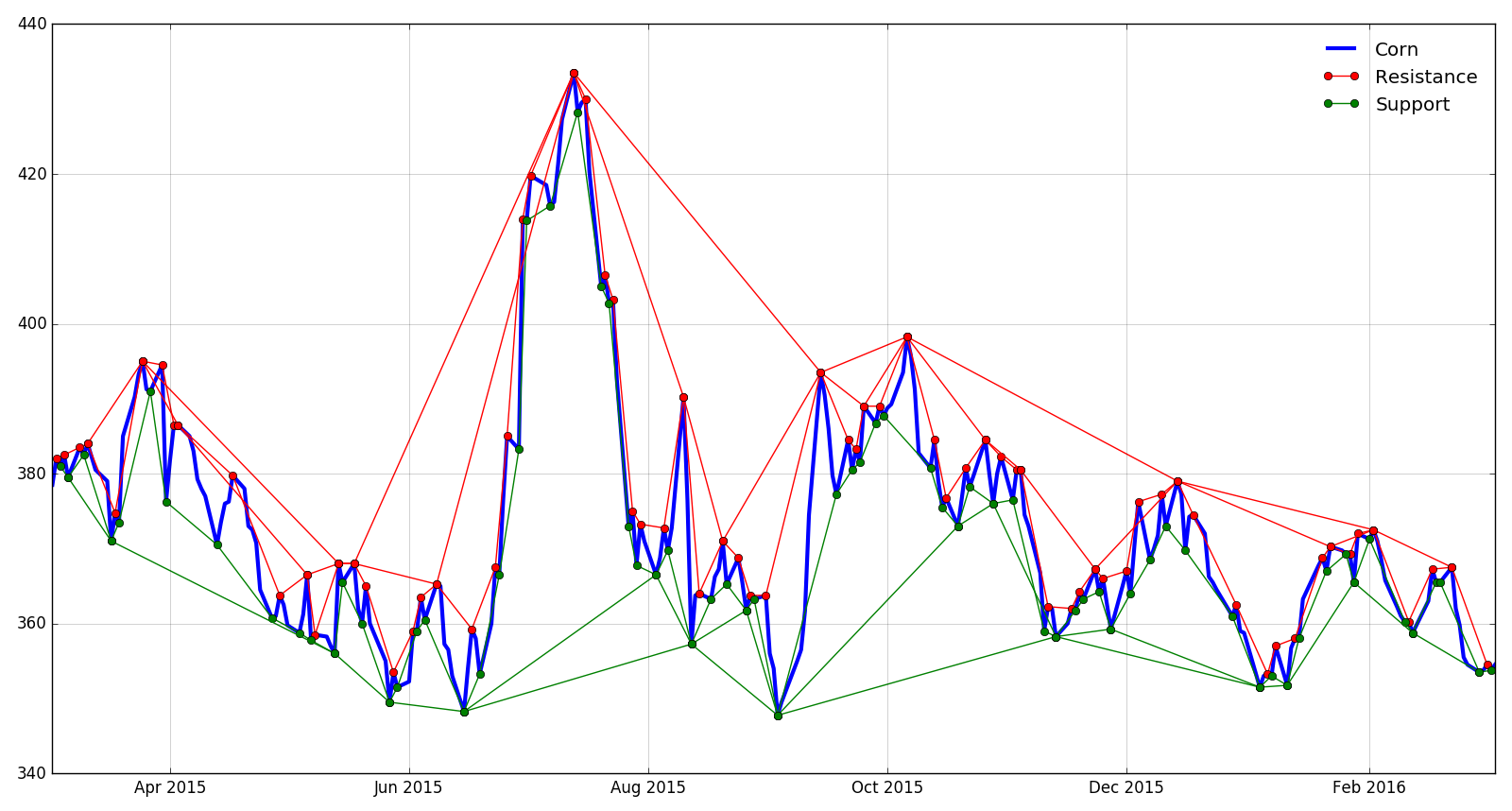Screen dimensions: 1512x811
Task: Click the green Support legend marker
Action: pyautogui.click(x=1341, y=103)
